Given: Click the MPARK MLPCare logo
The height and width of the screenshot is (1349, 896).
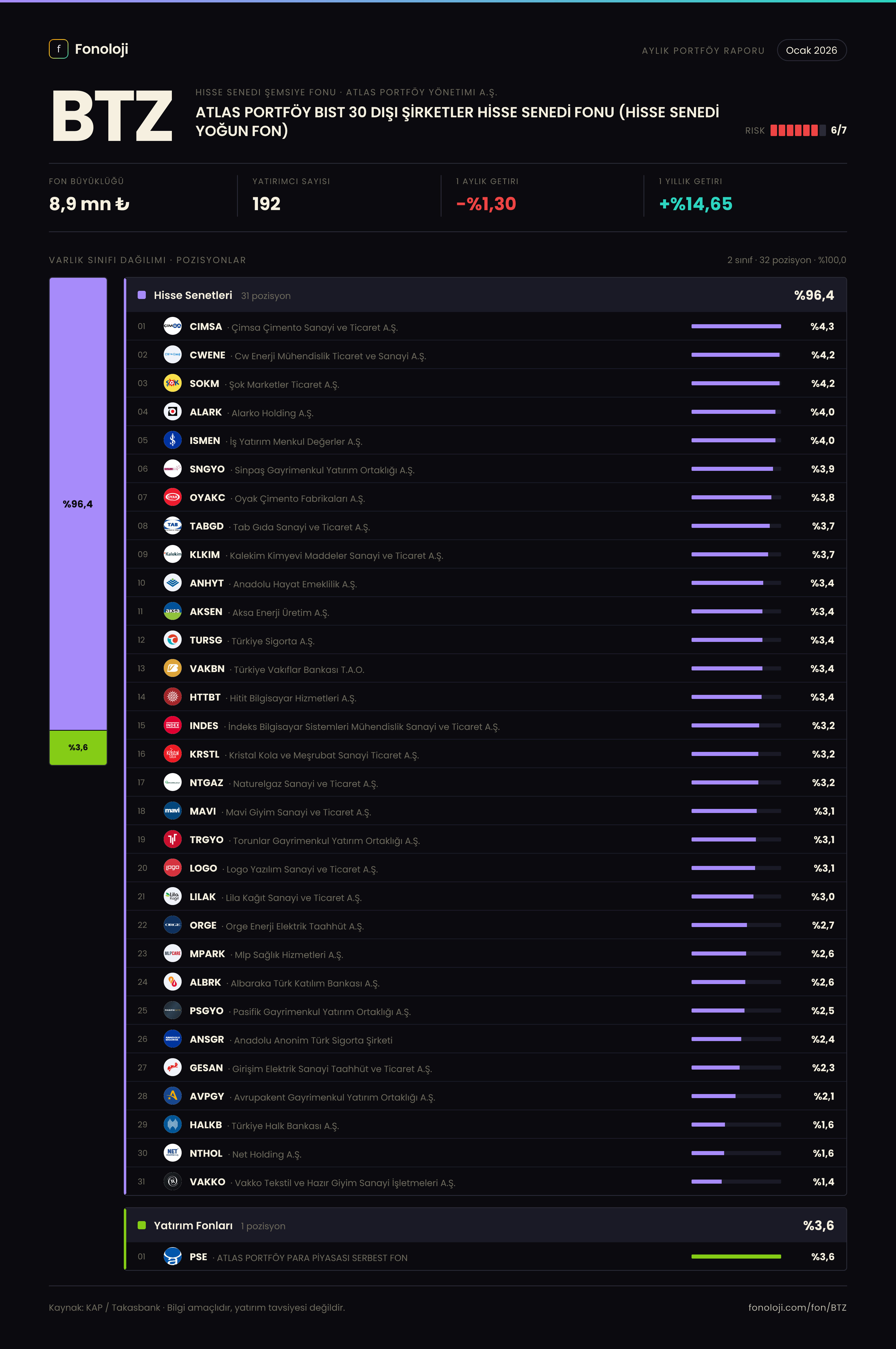Looking at the screenshot, I should coord(173,954).
